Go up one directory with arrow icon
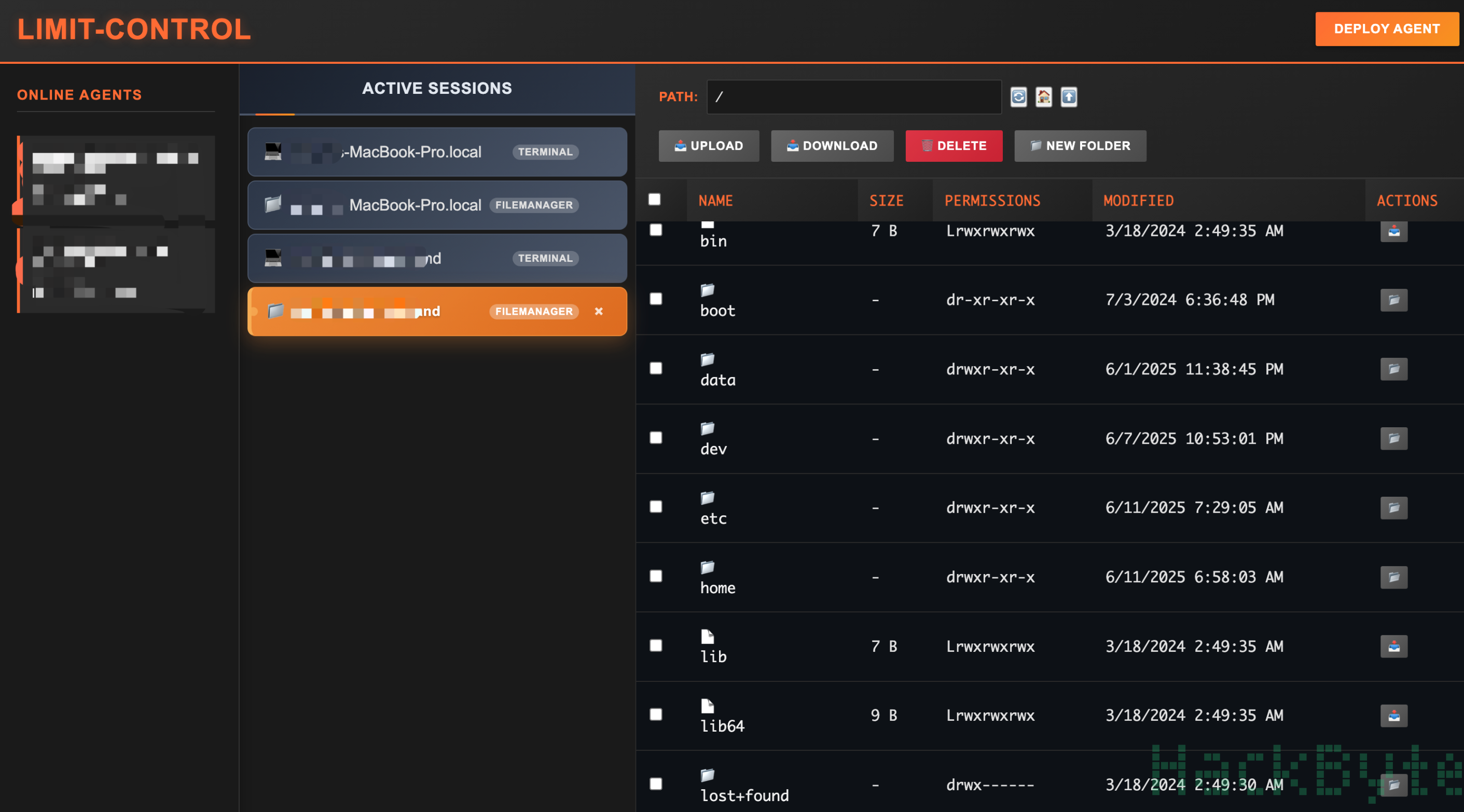The image size is (1464, 812). point(1069,96)
